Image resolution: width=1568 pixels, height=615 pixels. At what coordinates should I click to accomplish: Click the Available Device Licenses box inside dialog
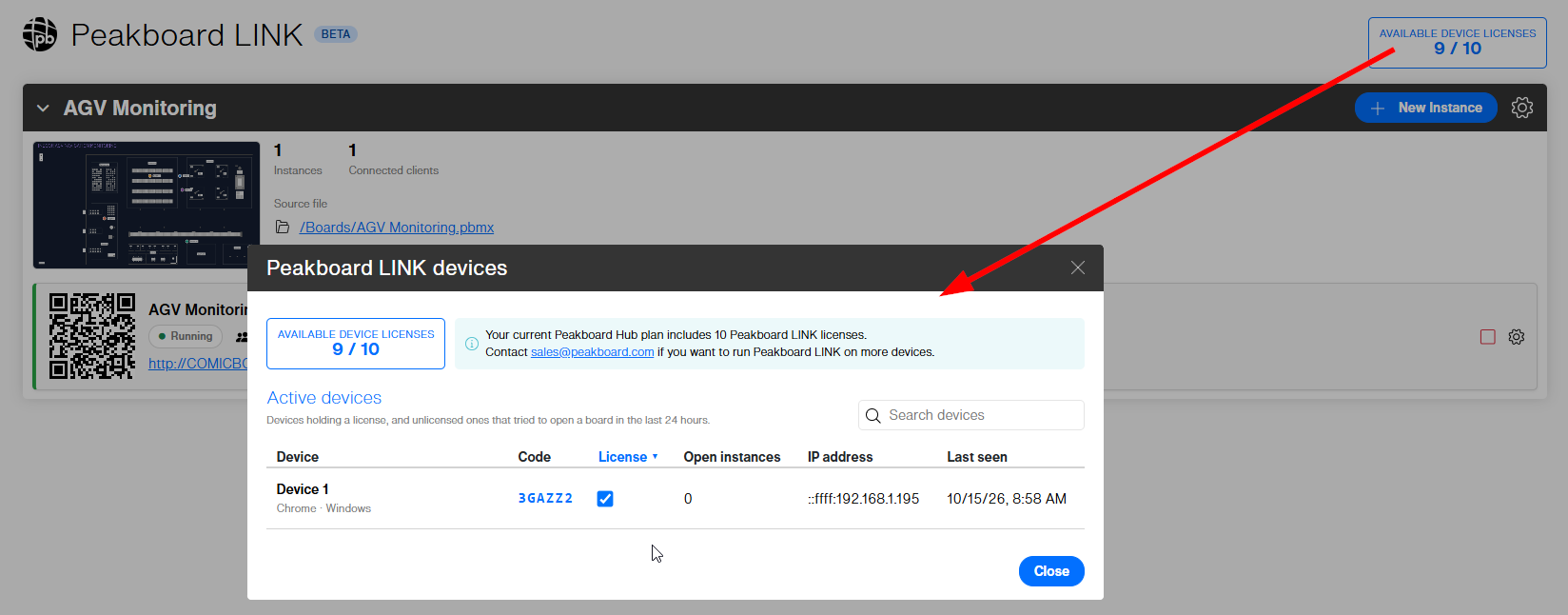click(x=356, y=344)
